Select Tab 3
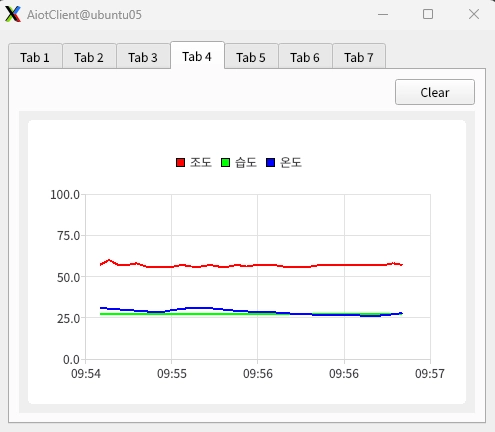Image resolution: width=495 pixels, height=432 pixels. [143, 56]
